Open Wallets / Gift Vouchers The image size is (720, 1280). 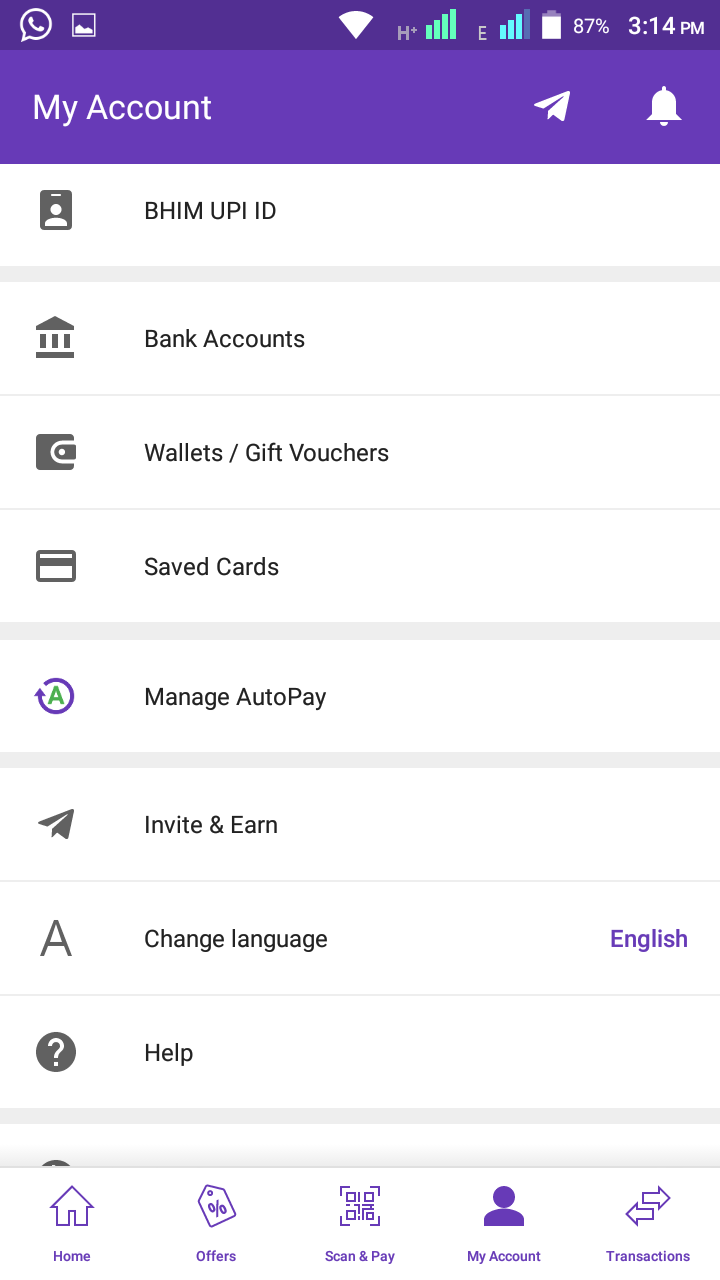(360, 453)
